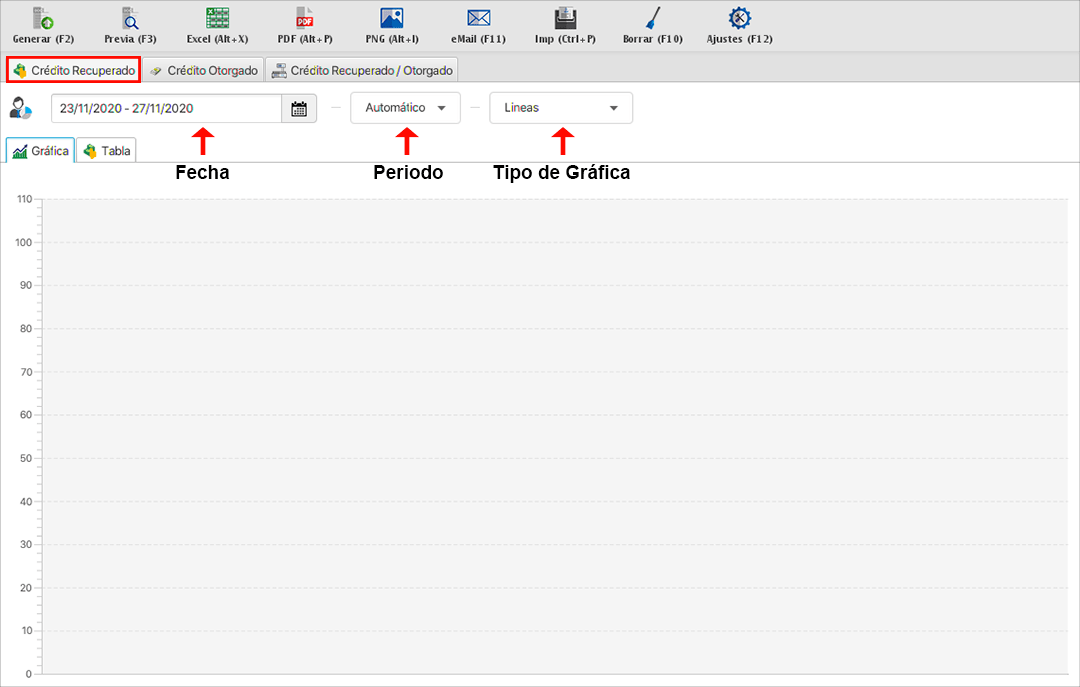Open the Previa (F3) print preview

130,18
